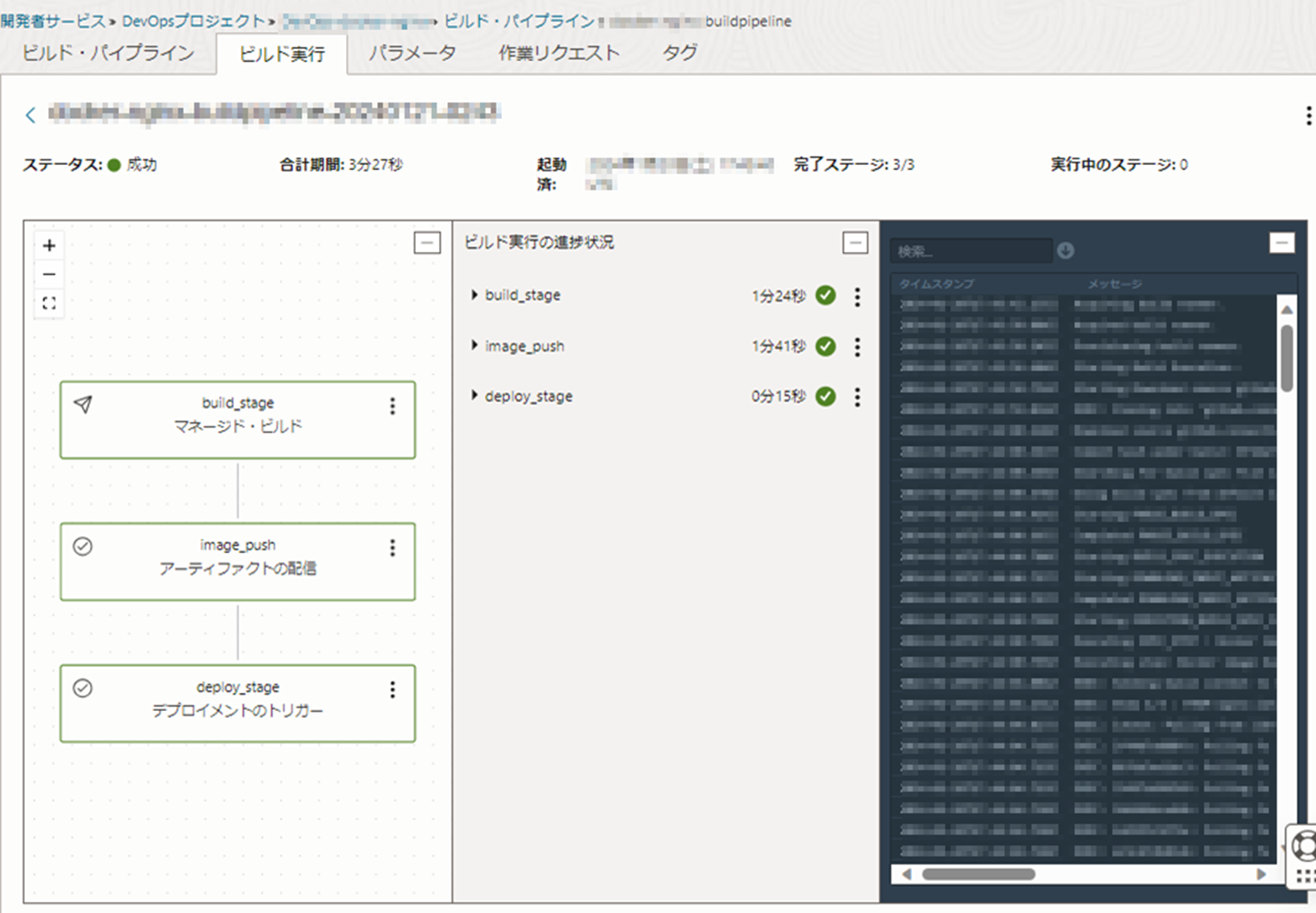Screen dimensions: 1316x913
Task: Collapse the log panel
Action: pos(1281,243)
